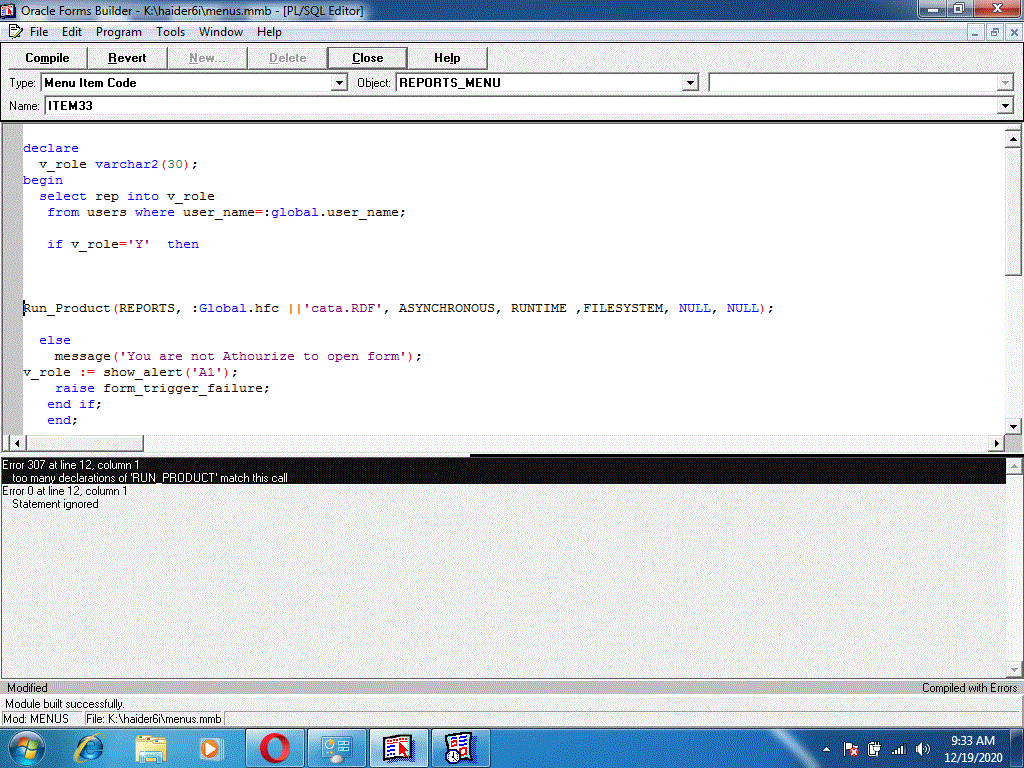Open the media player taskbar icon
The height and width of the screenshot is (768, 1024).
(x=210, y=748)
